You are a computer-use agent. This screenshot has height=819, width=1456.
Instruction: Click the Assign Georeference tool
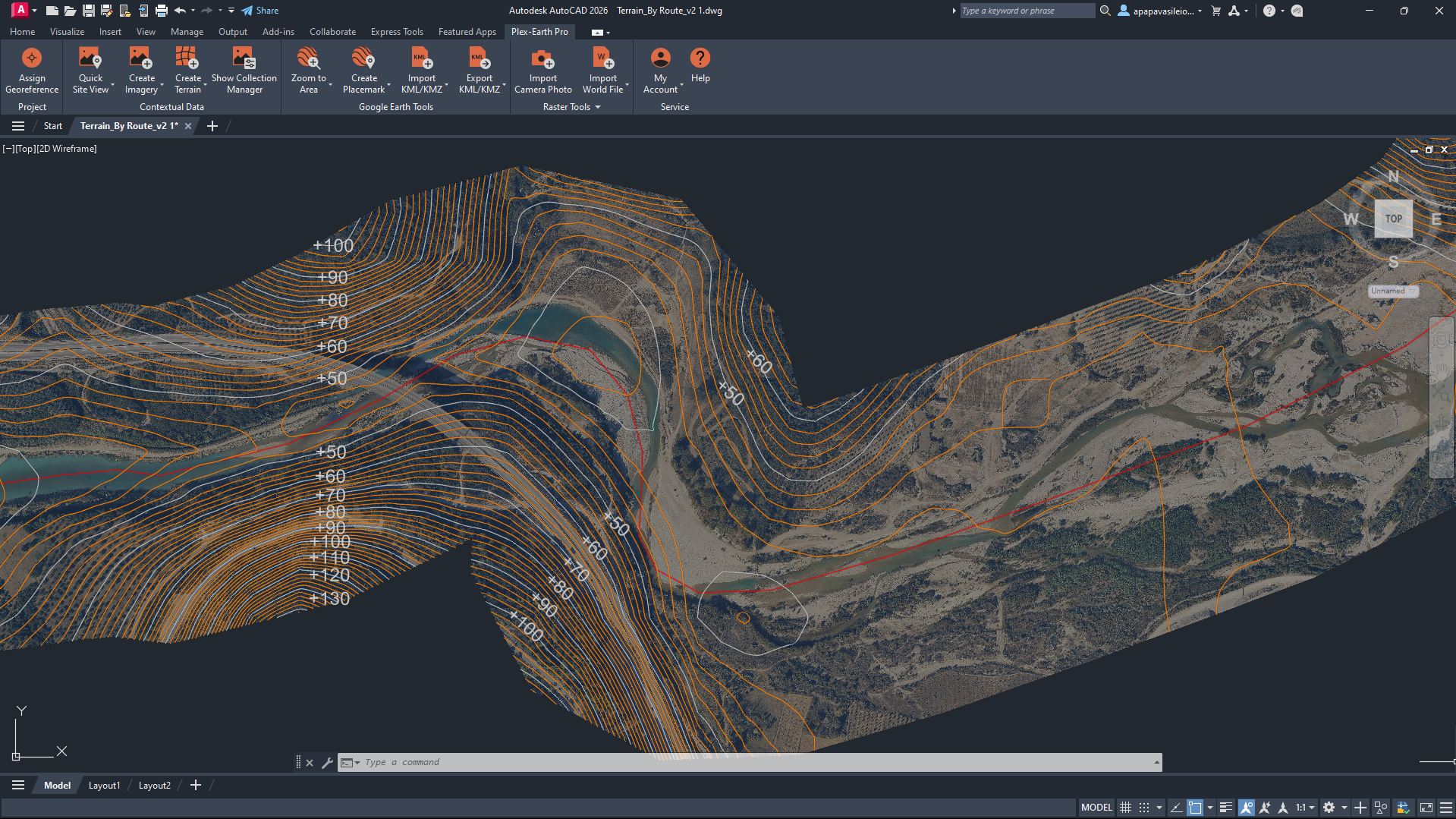tap(32, 70)
